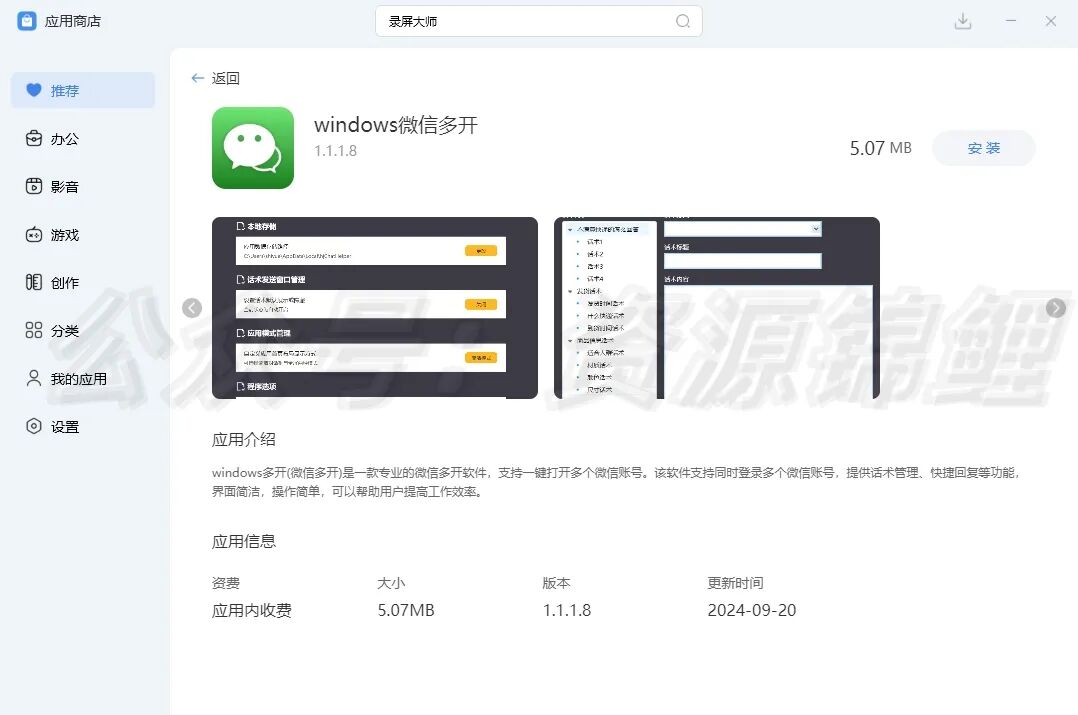Open the 游戏 category
The height and width of the screenshot is (715, 1078).
[82, 235]
